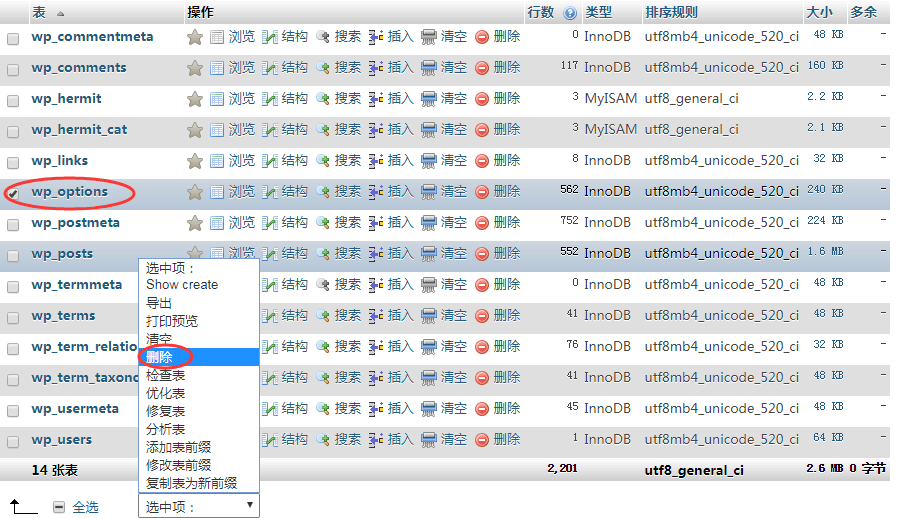Browse the wp_comments table
Image resolution: width=911 pixels, height=518 pixels.
[232, 68]
